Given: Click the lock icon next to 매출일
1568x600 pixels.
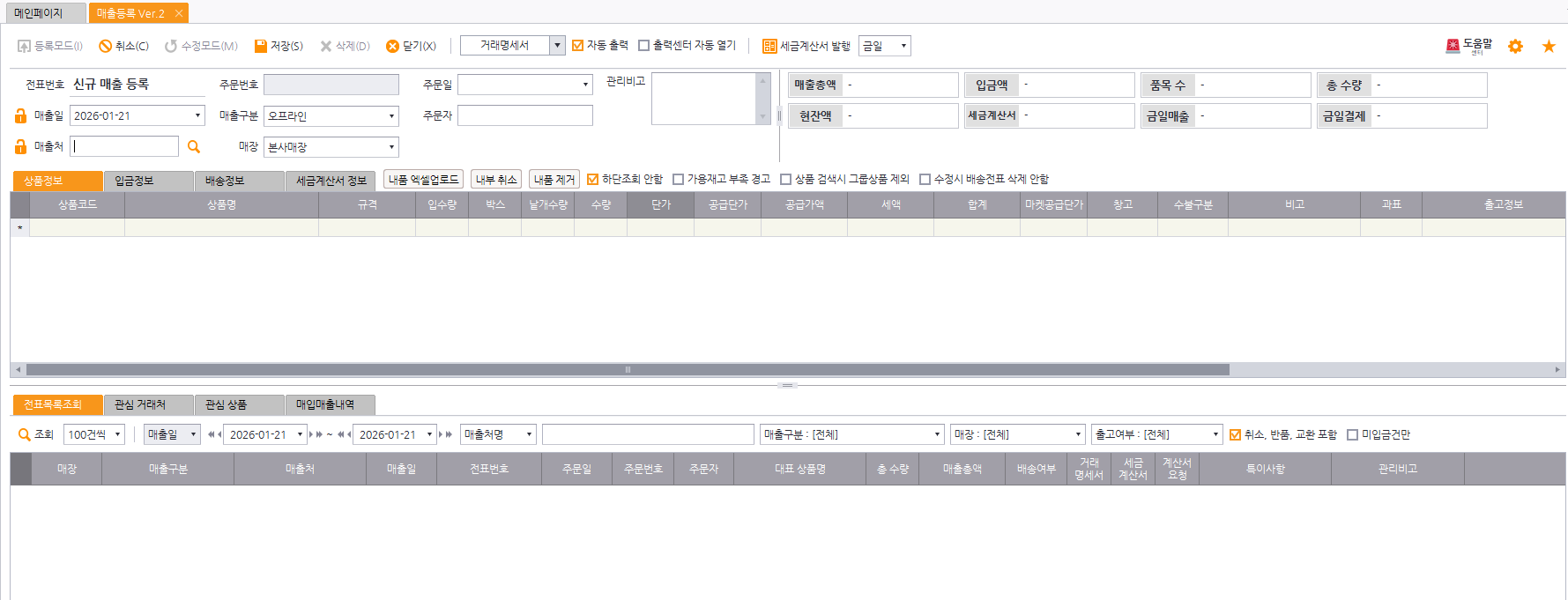Looking at the screenshot, I should (x=20, y=115).
